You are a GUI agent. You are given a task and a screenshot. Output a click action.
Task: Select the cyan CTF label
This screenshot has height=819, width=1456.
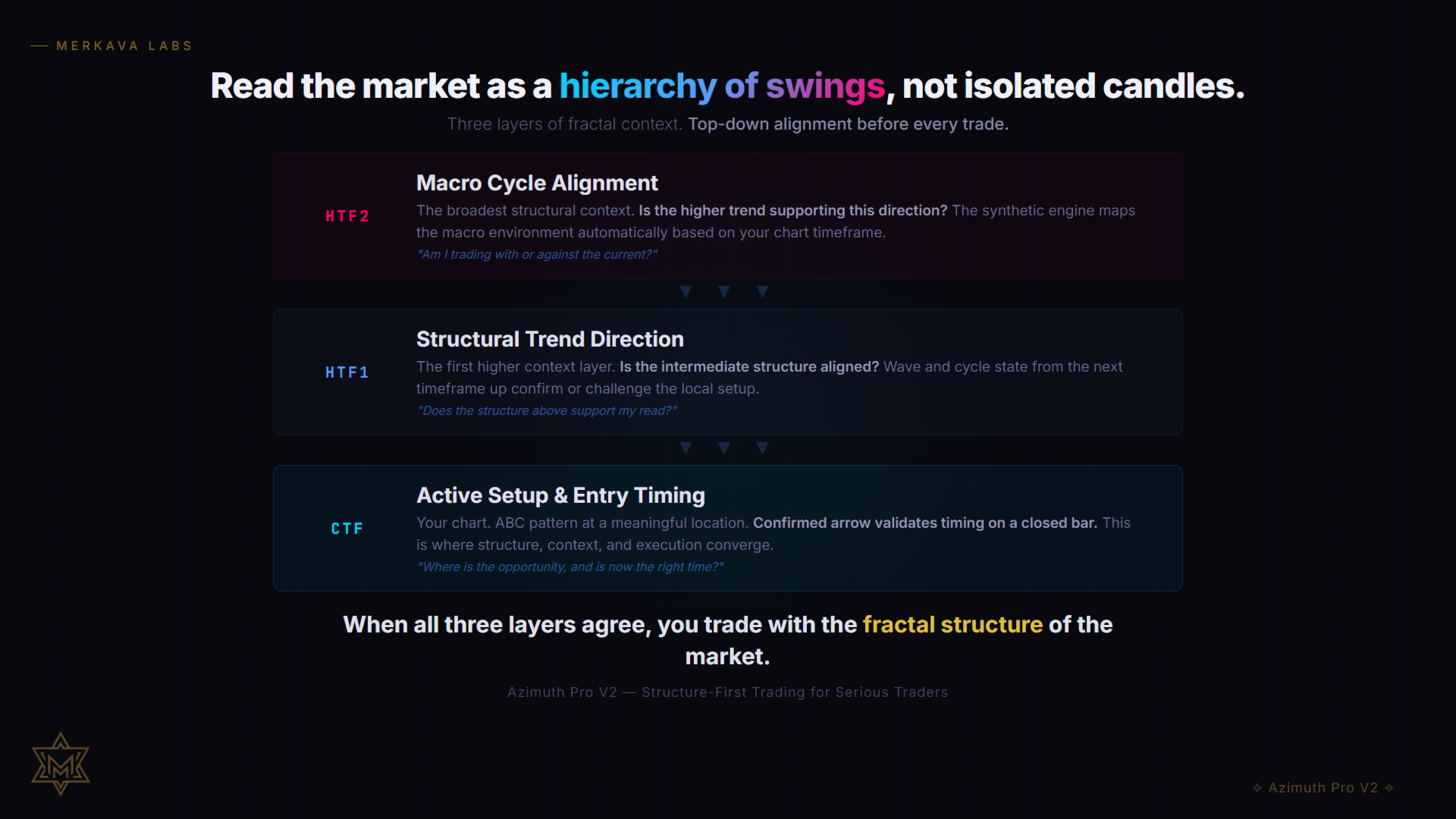click(x=347, y=529)
